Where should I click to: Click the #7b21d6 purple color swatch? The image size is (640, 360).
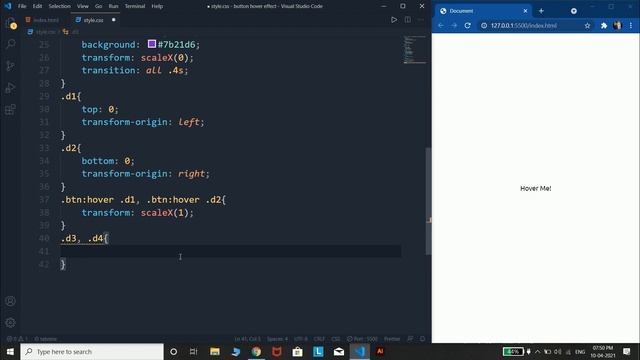point(152,44)
